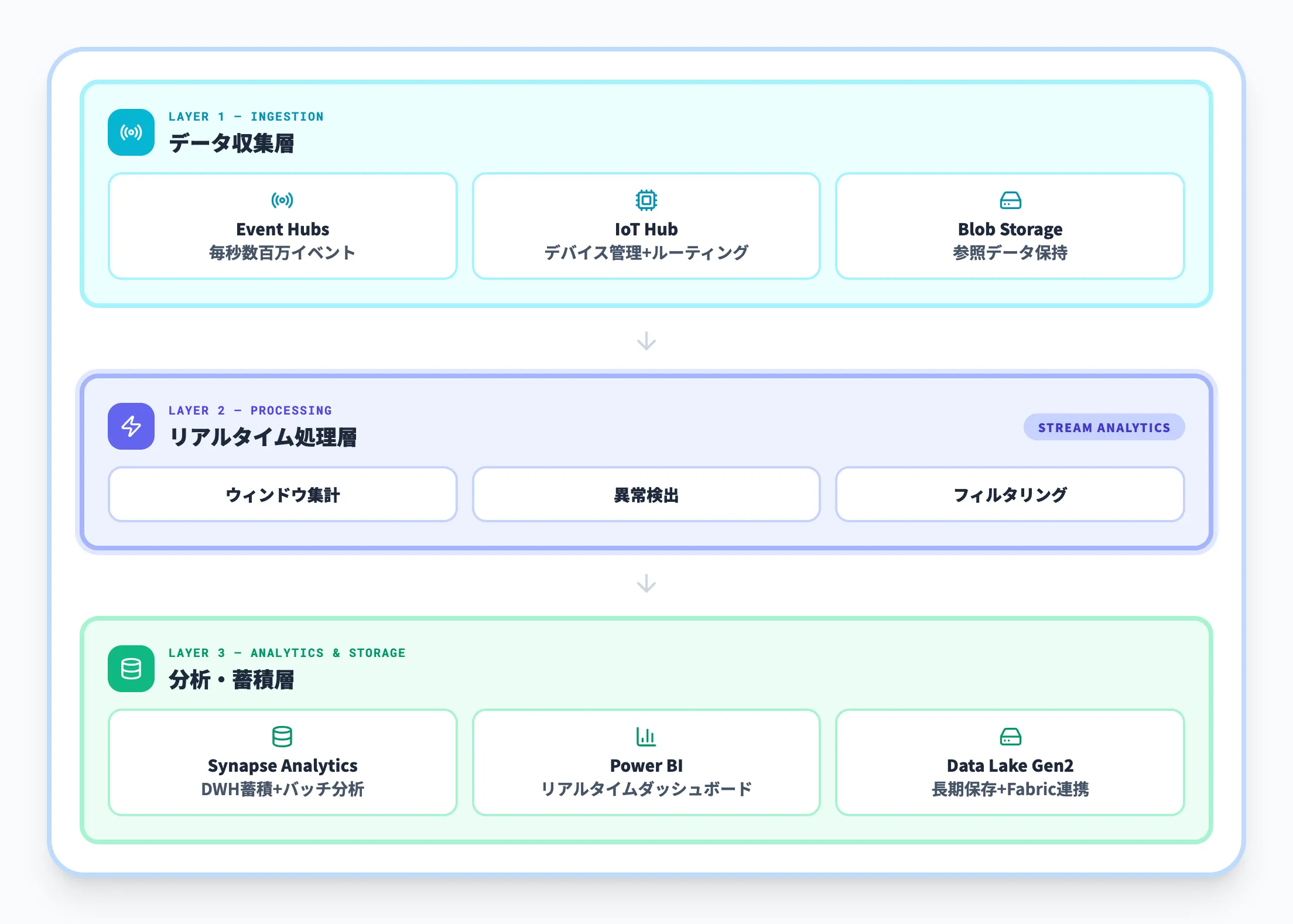This screenshot has height=924, width=1293.
Task: Click the リアルタイム処理層 title text
Action: [265, 436]
